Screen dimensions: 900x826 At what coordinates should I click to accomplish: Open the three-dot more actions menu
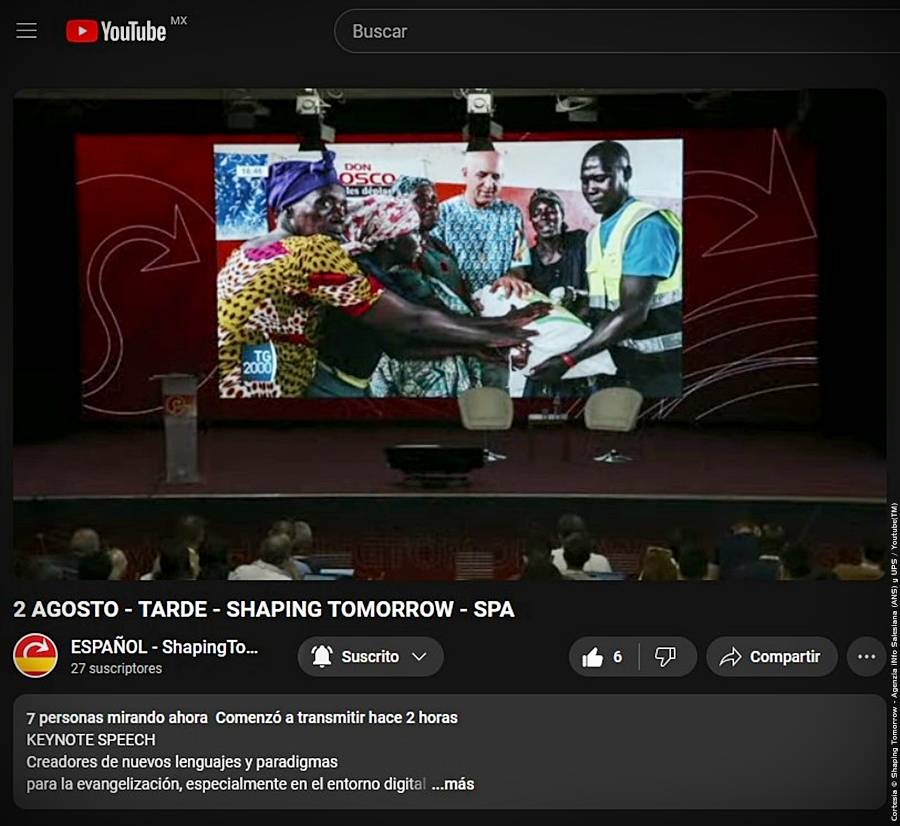tap(866, 657)
